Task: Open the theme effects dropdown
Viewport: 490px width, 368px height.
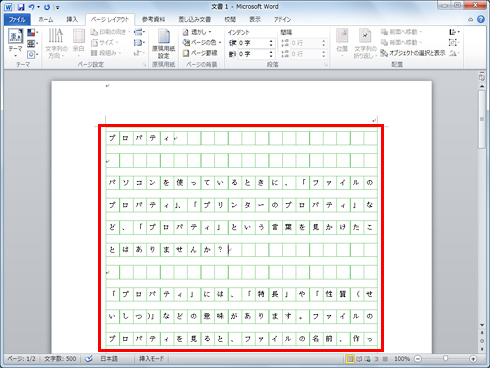Action: point(32,54)
